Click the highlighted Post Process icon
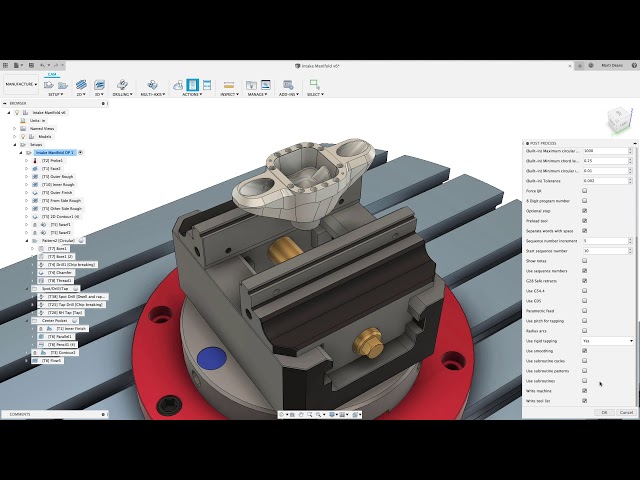This screenshot has width=640, height=480. click(192, 85)
